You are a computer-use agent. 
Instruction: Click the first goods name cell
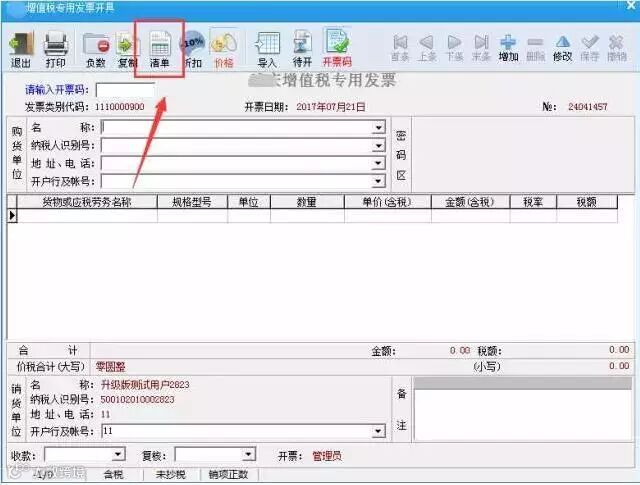click(x=87, y=216)
